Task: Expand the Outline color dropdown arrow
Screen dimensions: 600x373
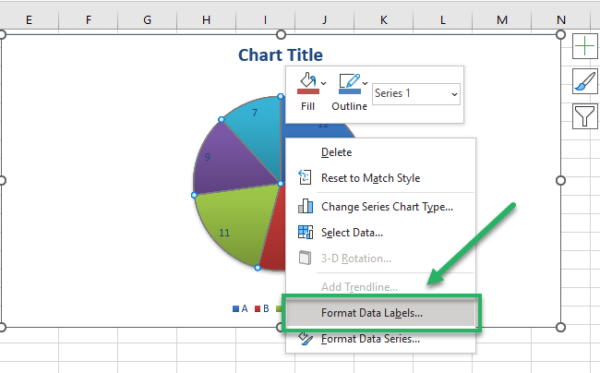Action: (365, 83)
